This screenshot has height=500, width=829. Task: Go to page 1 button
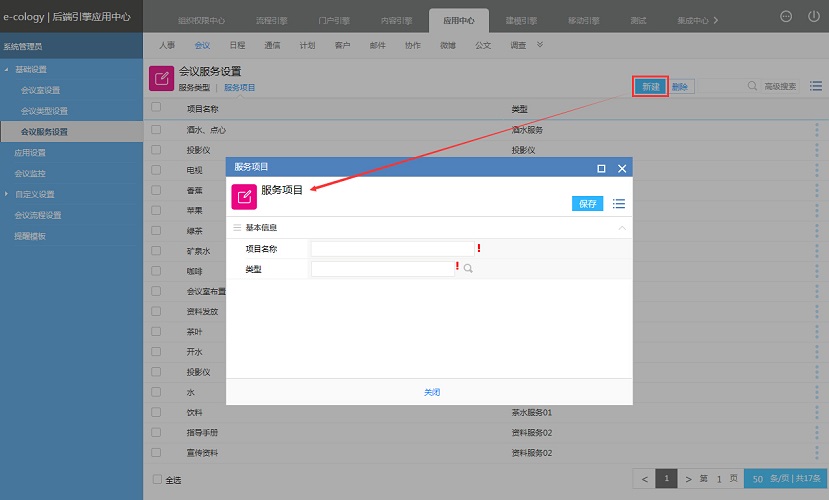click(667, 479)
